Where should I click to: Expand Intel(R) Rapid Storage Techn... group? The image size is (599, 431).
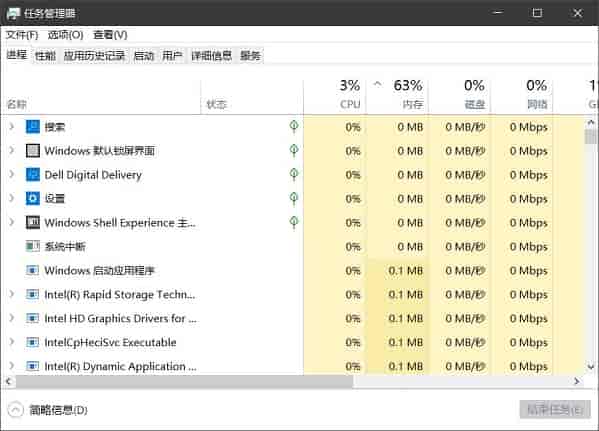pos(11,294)
